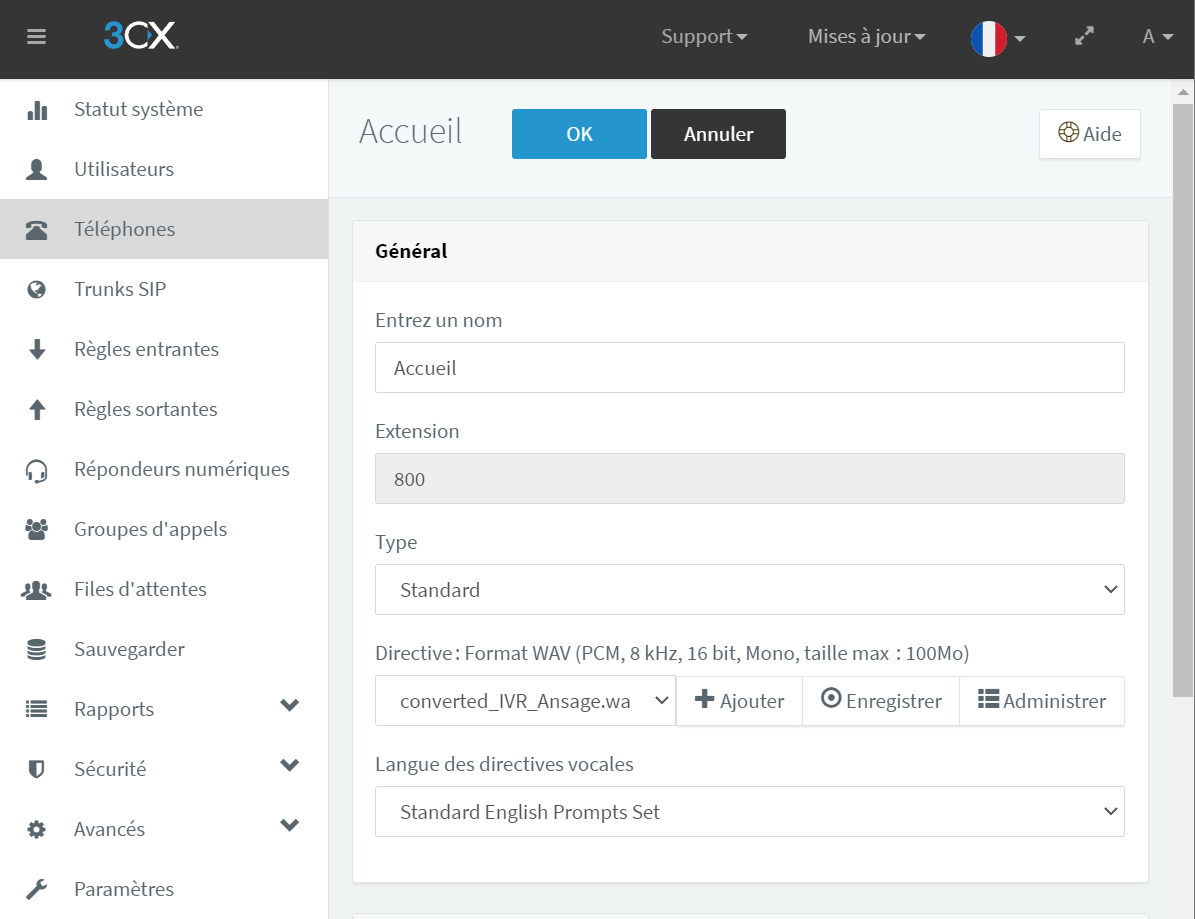Open Statut système in the sidebar
The image size is (1195, 919).
point(164,109)
